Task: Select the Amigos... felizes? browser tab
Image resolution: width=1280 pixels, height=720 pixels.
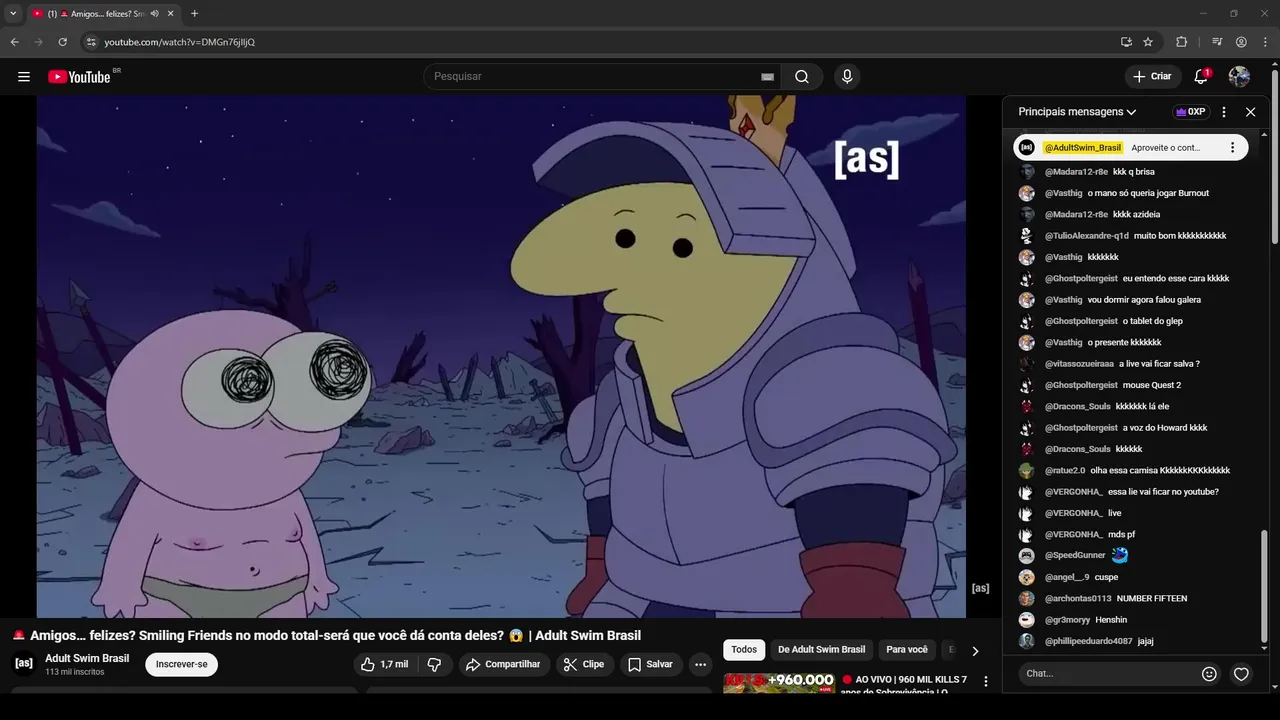Action: [102, 14]
